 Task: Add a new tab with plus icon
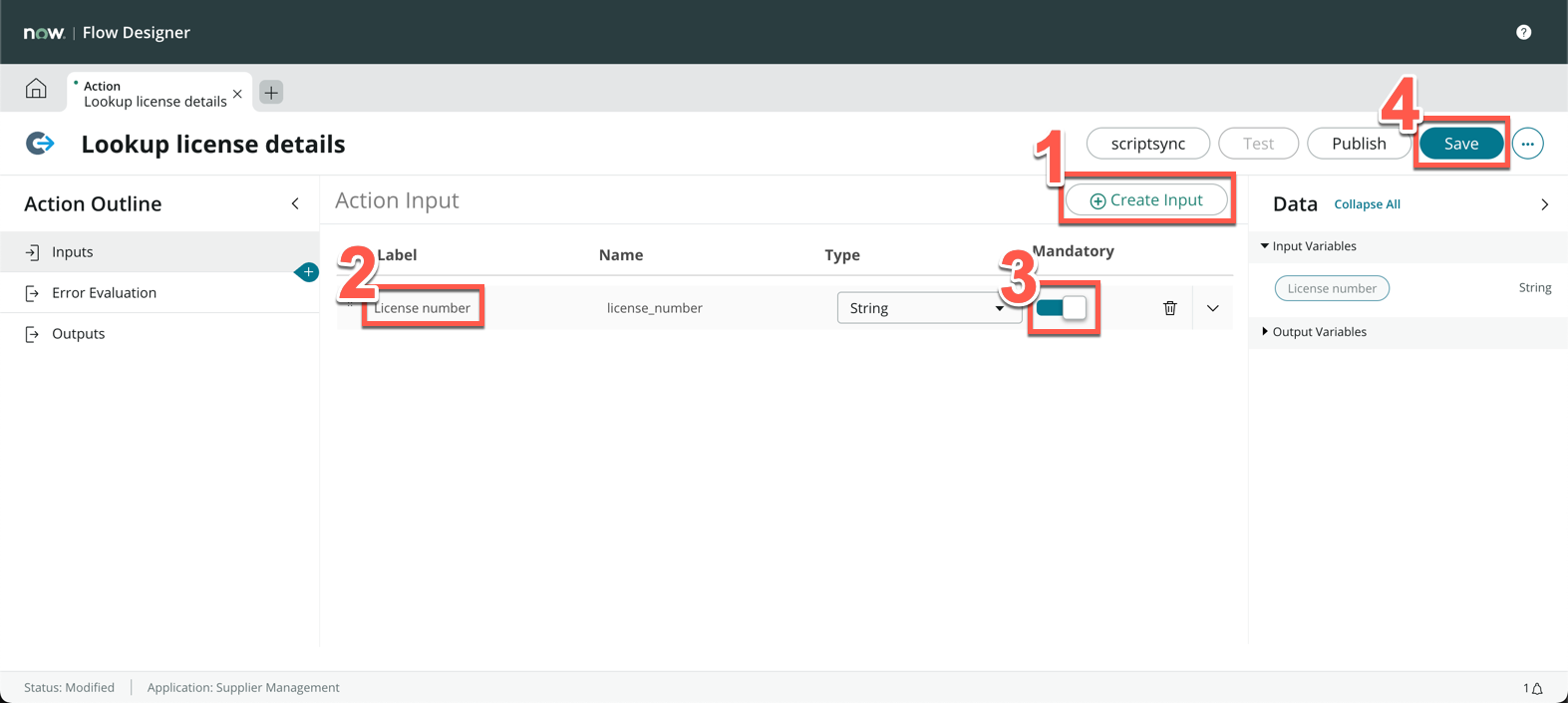click(271, 93)
